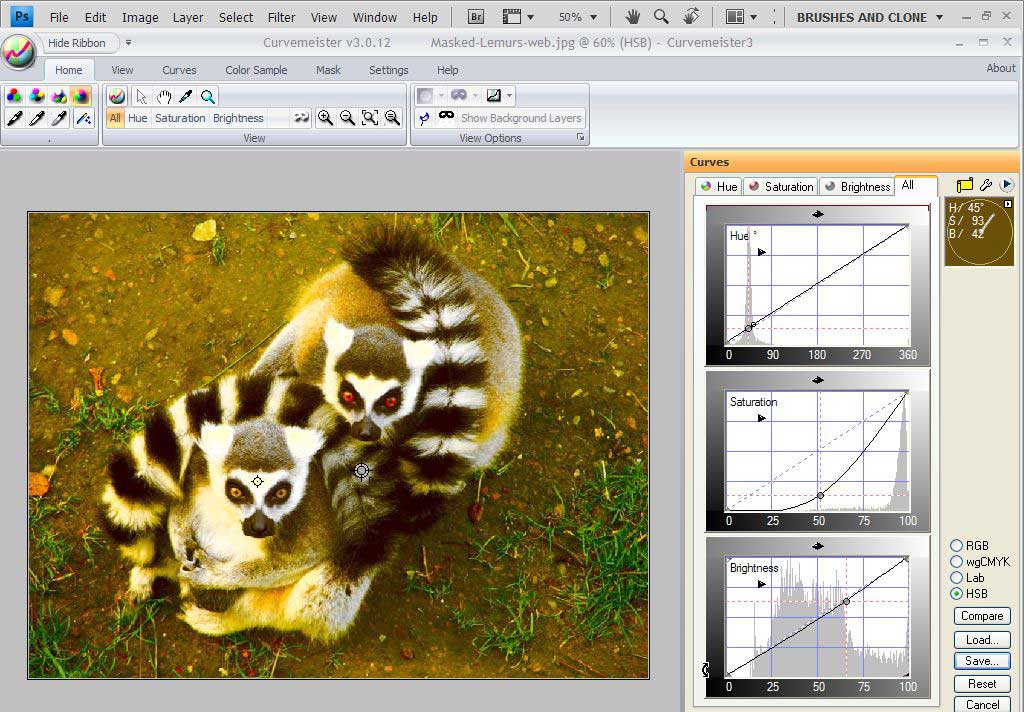This screenshot has height=712, width=1024.
Task: Pick the white point eyedropper
Action: click(37, 118)
